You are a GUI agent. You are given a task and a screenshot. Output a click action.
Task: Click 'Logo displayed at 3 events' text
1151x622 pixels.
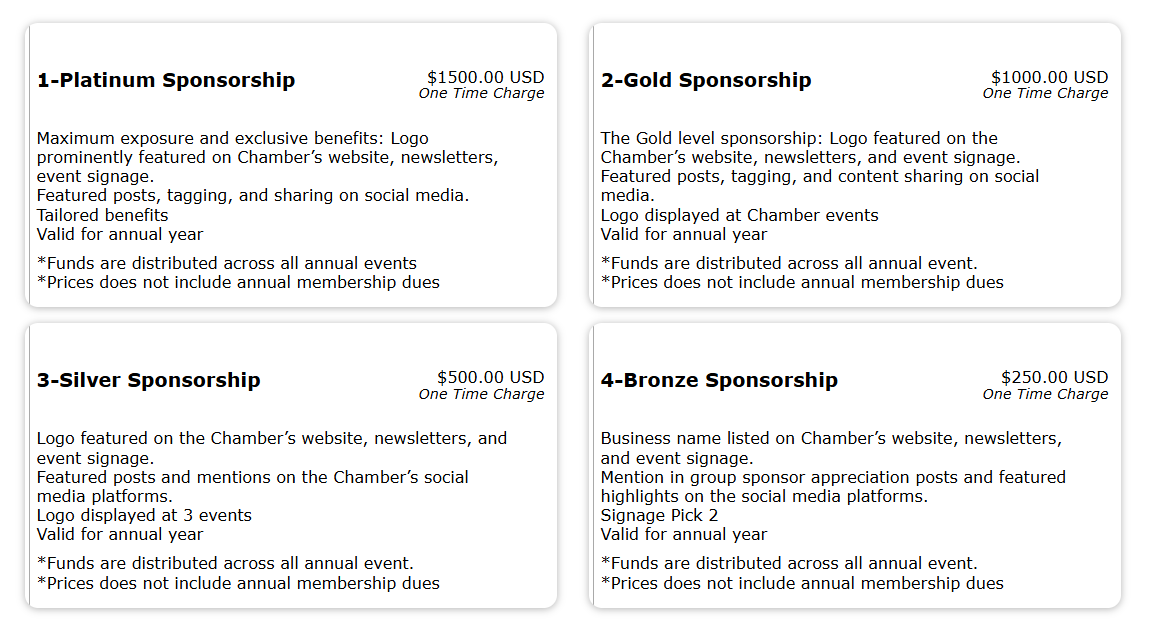point(144,516)
